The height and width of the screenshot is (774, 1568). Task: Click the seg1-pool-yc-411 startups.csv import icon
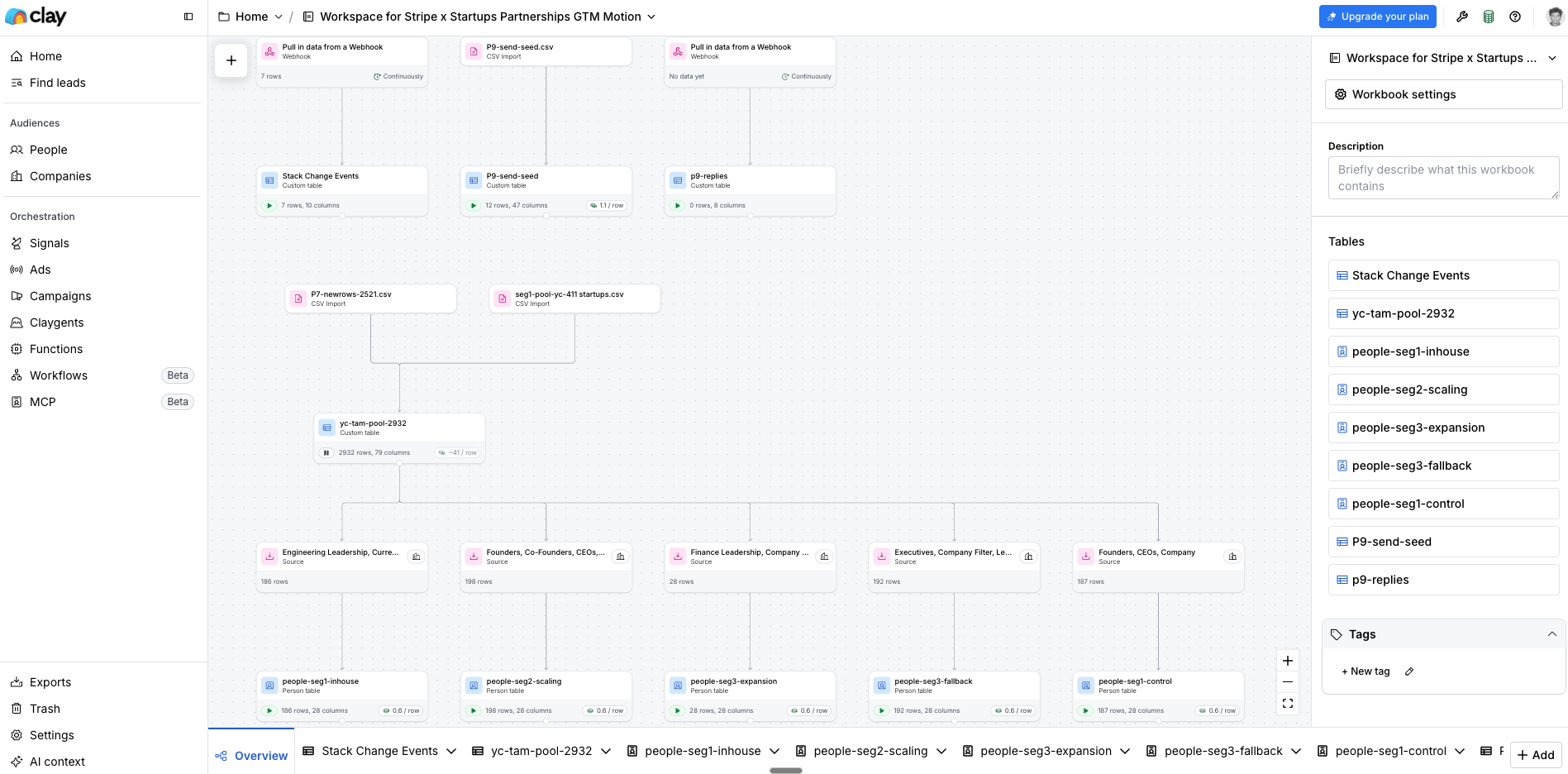pyautogui.click(x=503, y=299)
